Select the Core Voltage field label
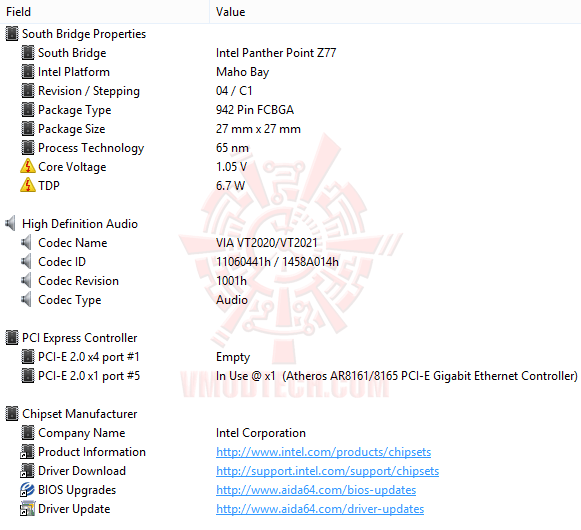This screenshot has height=530, width=581. (72, 166)
